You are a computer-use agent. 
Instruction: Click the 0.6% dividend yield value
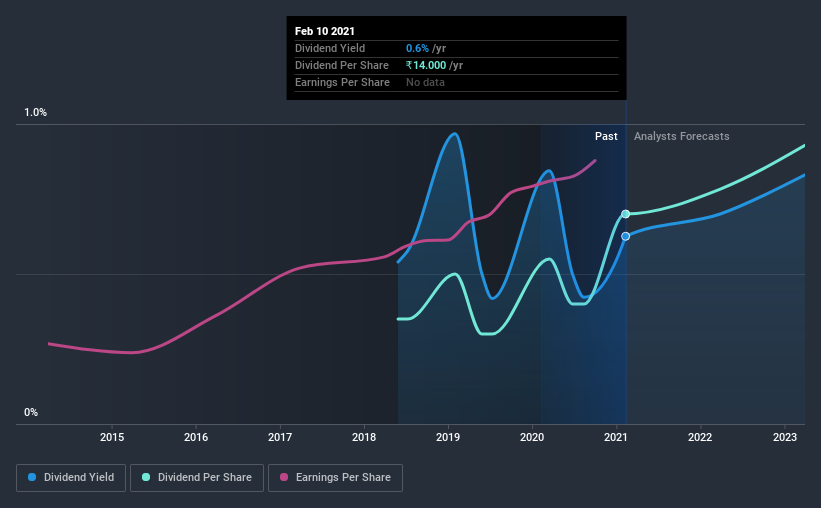tap(417, 48)
